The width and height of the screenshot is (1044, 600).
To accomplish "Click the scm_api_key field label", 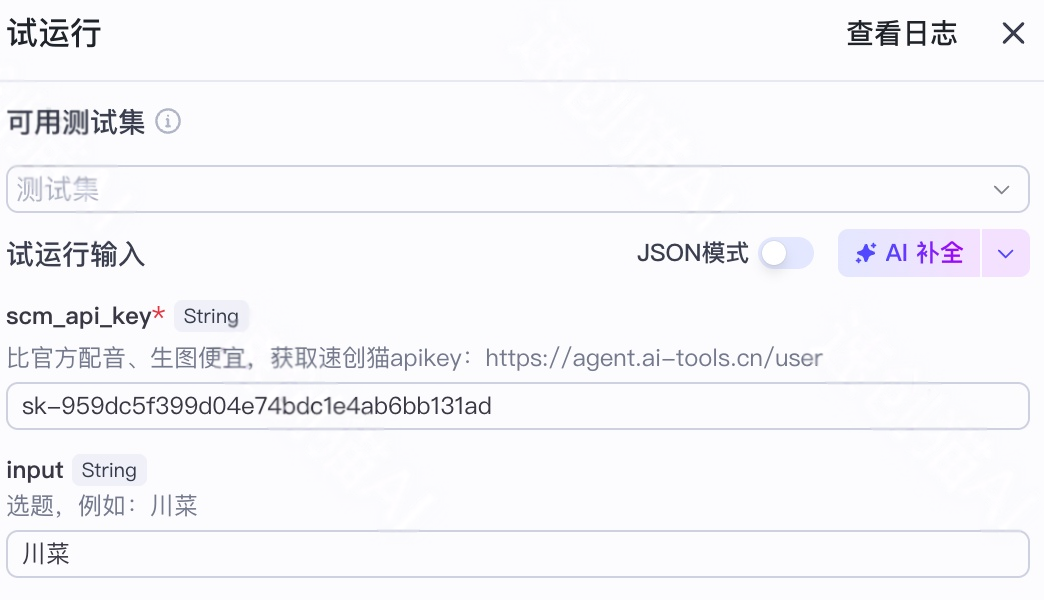I will (x=79, y=316).
